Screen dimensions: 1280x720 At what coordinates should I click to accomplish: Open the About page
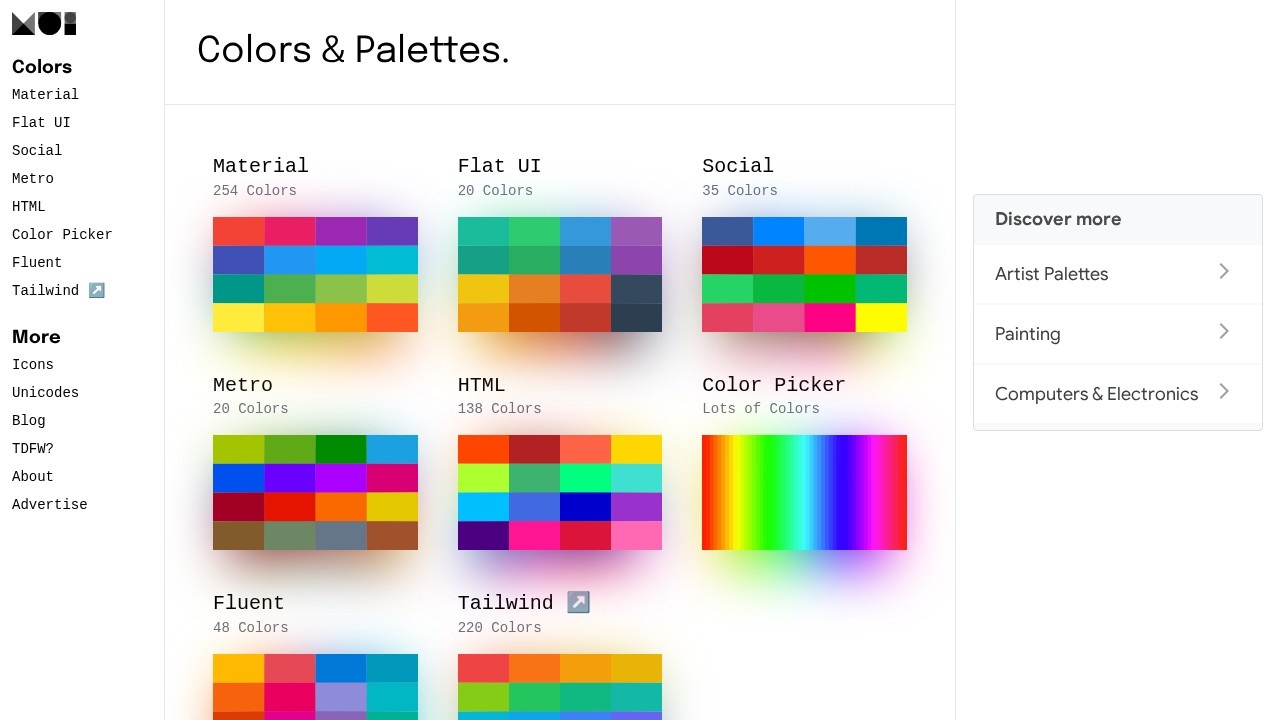32,476
